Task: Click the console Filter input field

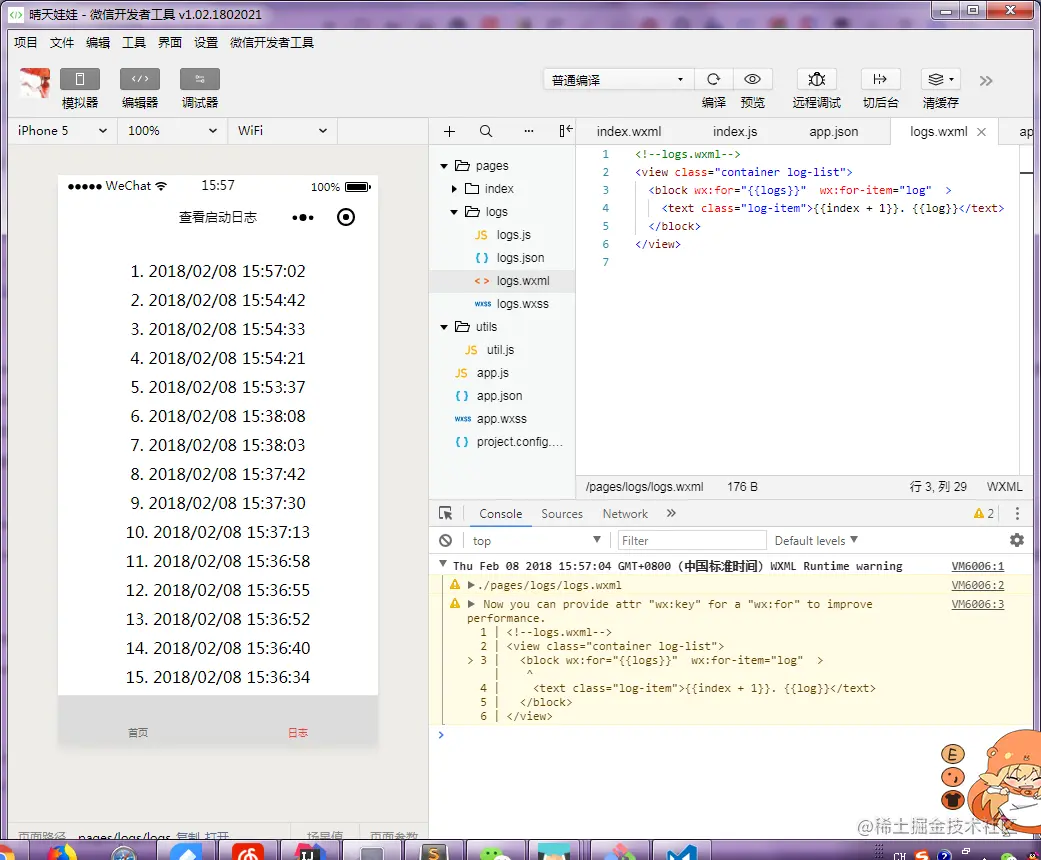Action: coord(692,541)
